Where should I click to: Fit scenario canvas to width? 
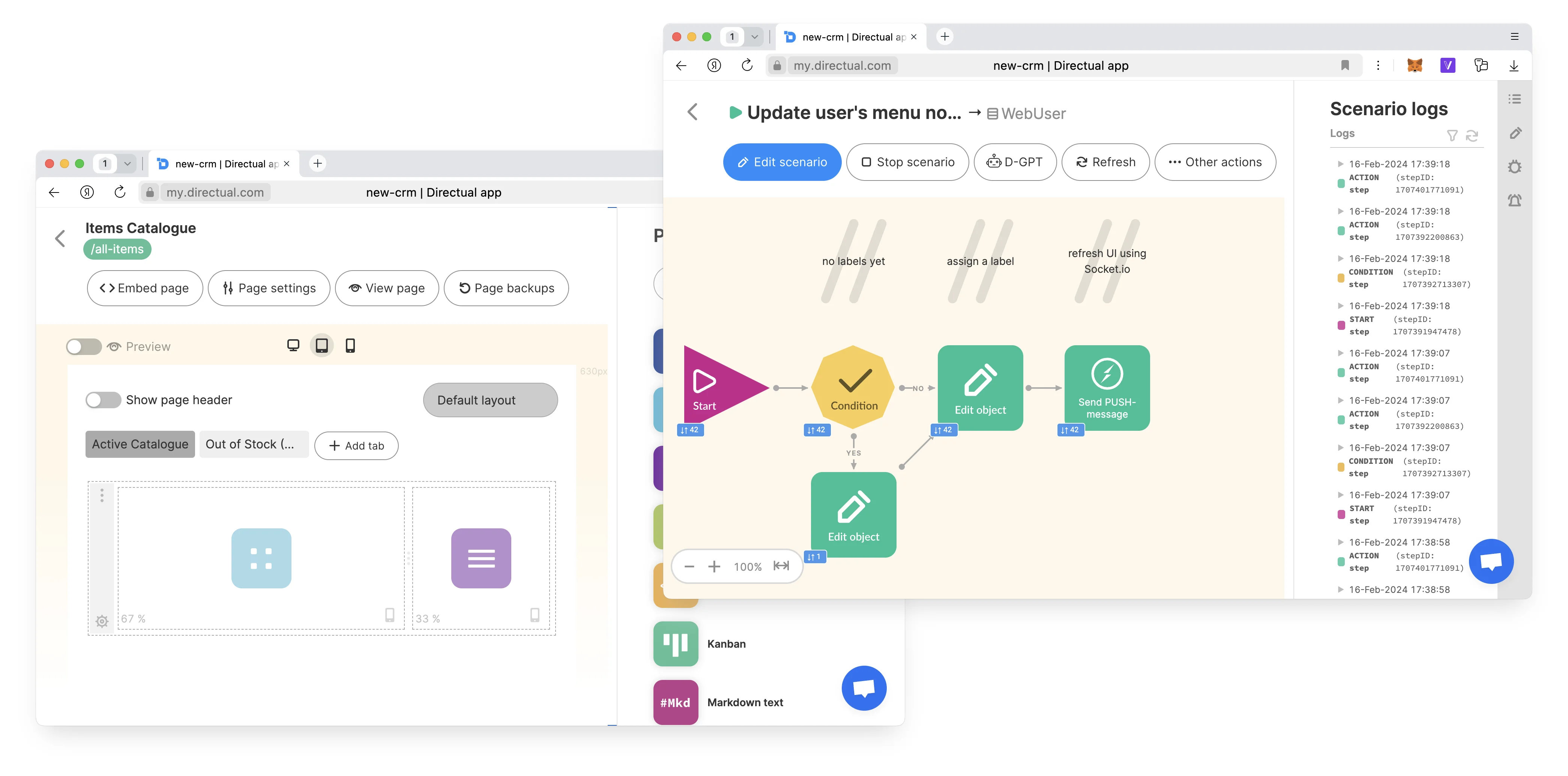point(781,566)
